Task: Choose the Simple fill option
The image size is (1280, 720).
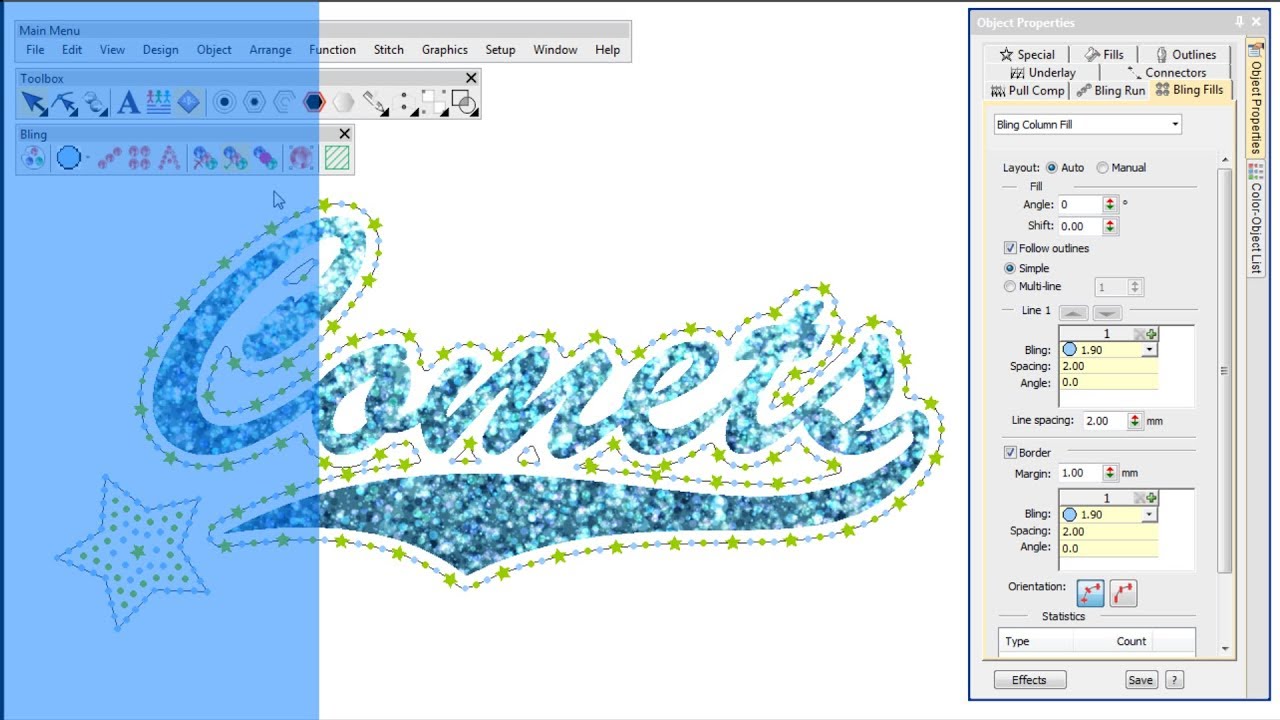Action: pyautogui.click(x=1009, y=268)
